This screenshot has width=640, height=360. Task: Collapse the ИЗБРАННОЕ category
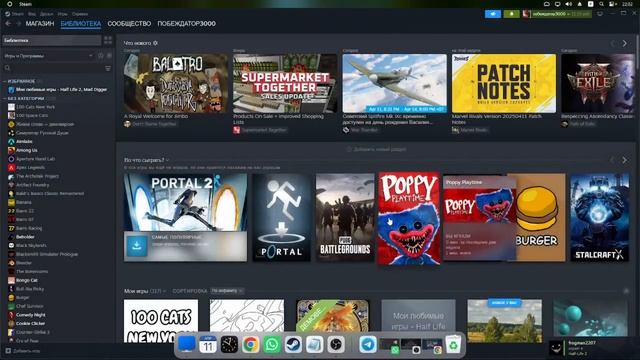(21, 81)
